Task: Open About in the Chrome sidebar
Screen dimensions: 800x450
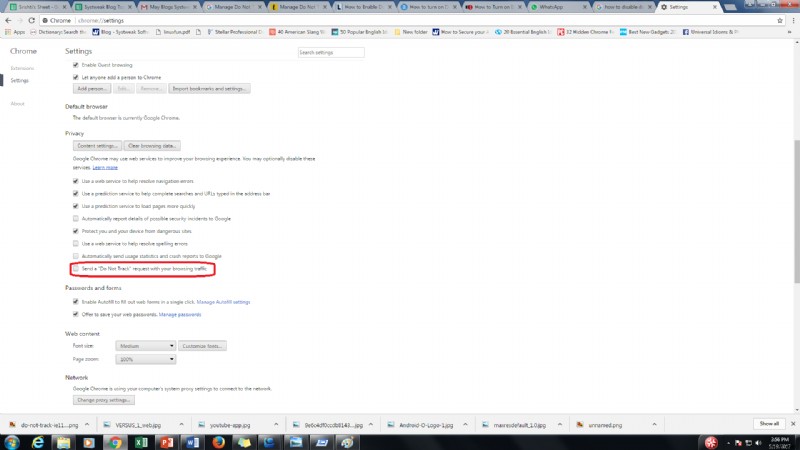Action: click(x=17, y=104)
